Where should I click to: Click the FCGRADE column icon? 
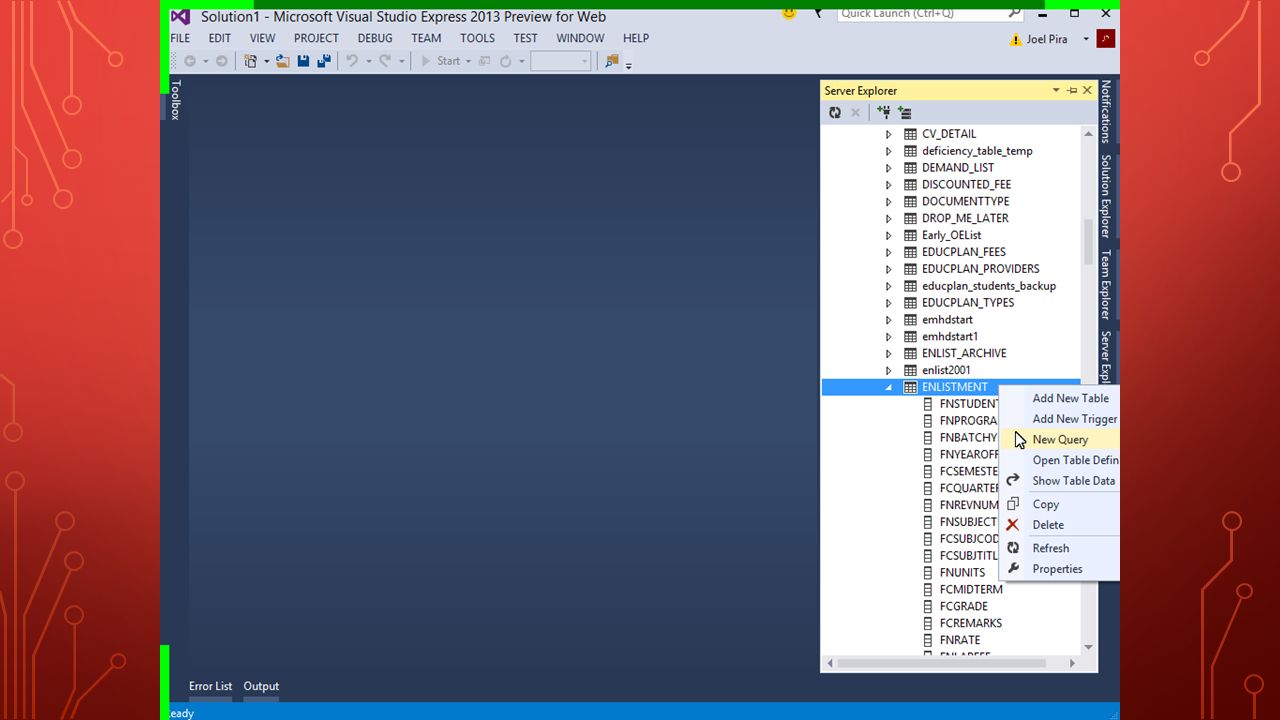click(928, 606)
